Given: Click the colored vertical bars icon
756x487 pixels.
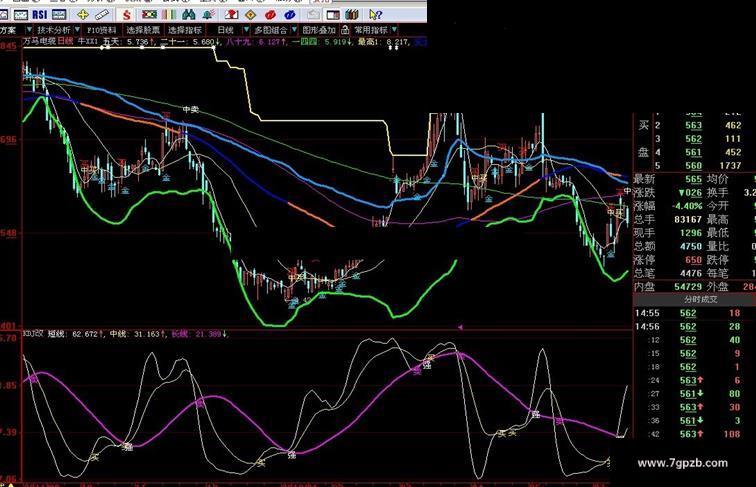Looking at the screenshot, I should point(169,15).
